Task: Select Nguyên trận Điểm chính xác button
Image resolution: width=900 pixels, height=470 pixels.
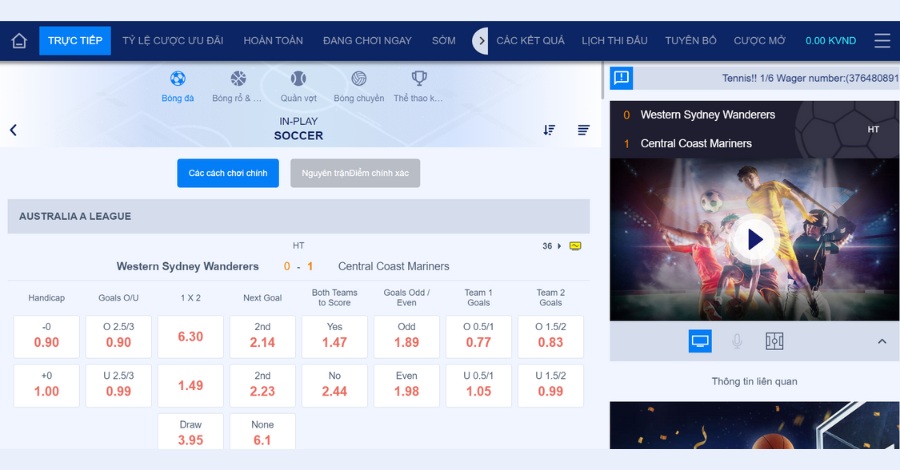Action: tap(355, 173)
